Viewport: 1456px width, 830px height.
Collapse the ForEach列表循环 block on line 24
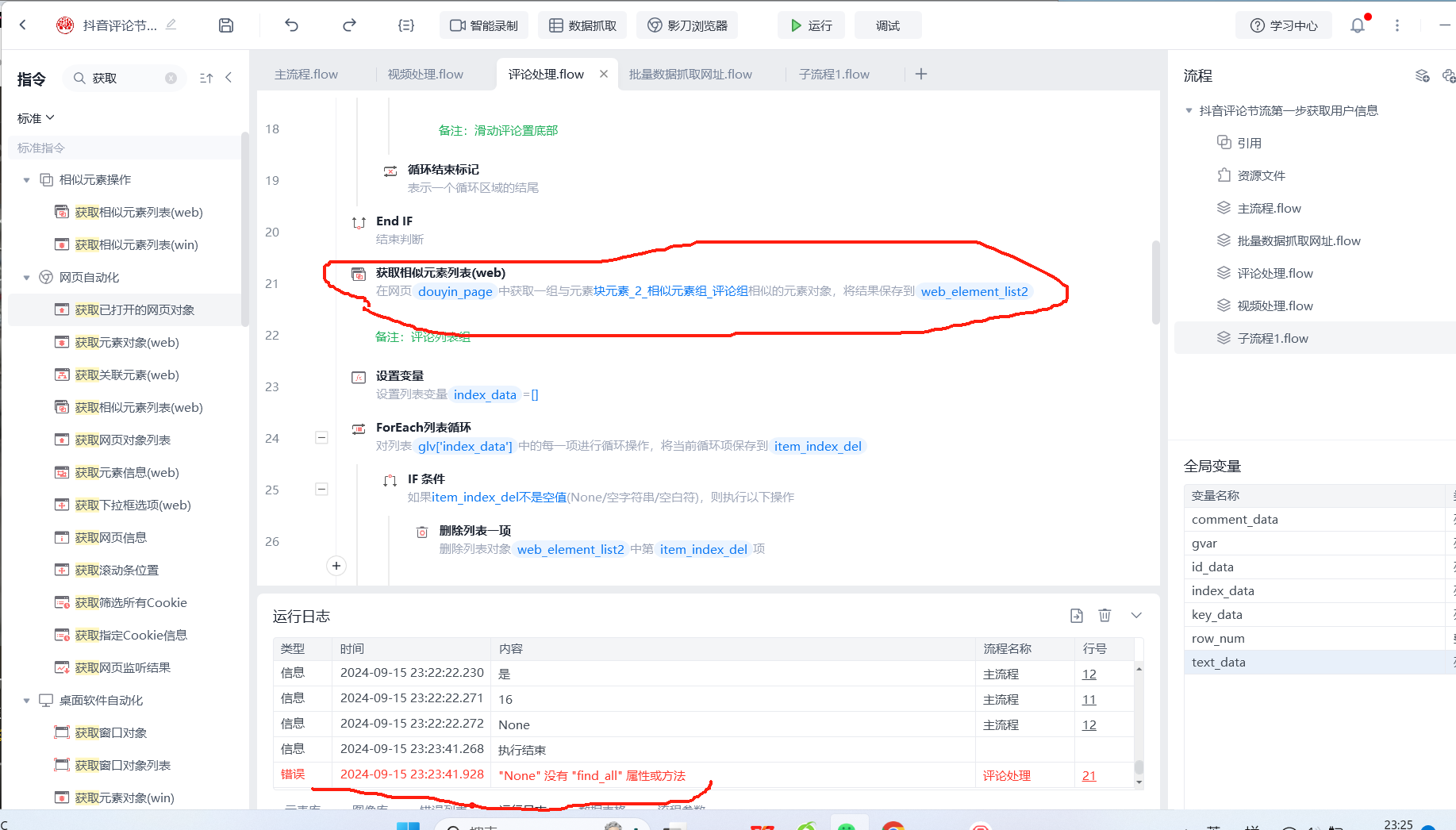[x=321, y=437]
